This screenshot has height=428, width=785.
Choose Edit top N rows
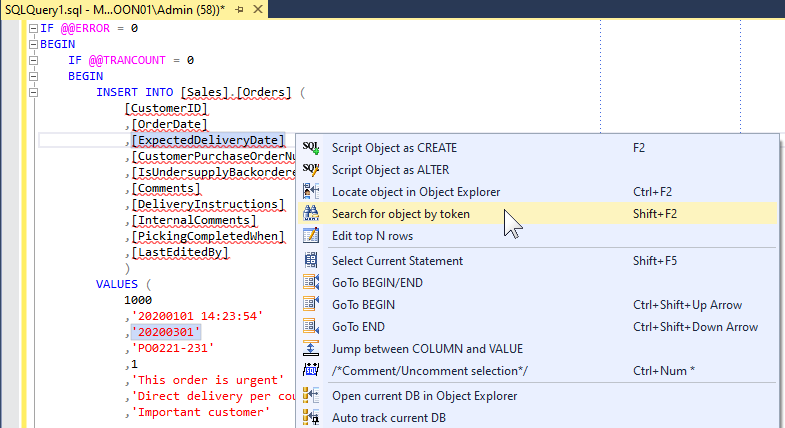(x=538, y=236)
